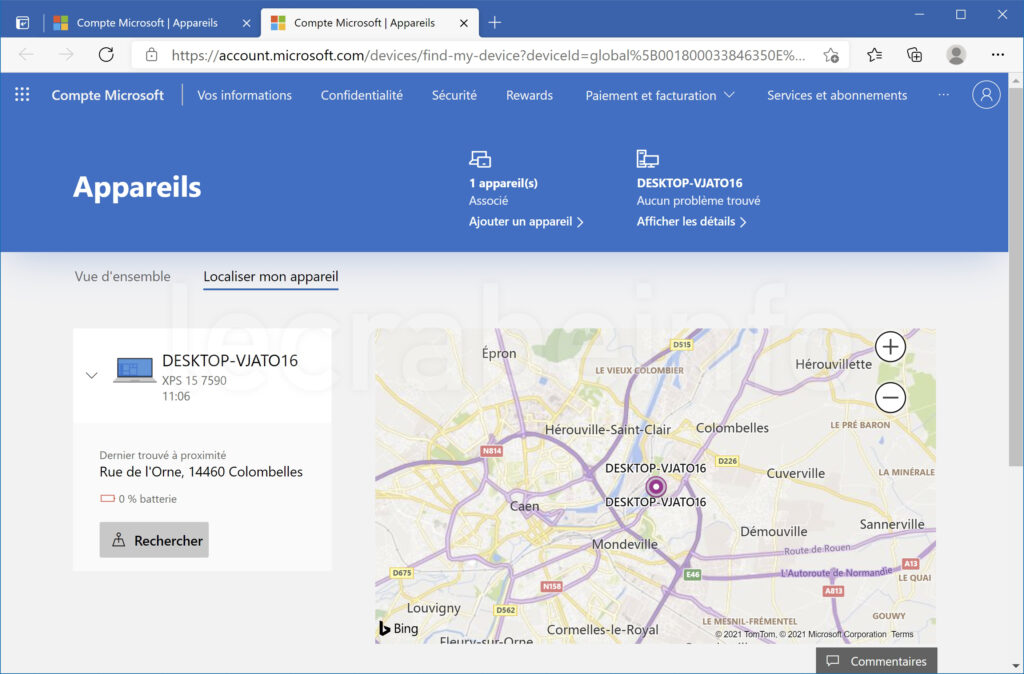Screen dimensions: 1024x674
Task: Open Confidentialité page
Action: click(x=362, y=95)
